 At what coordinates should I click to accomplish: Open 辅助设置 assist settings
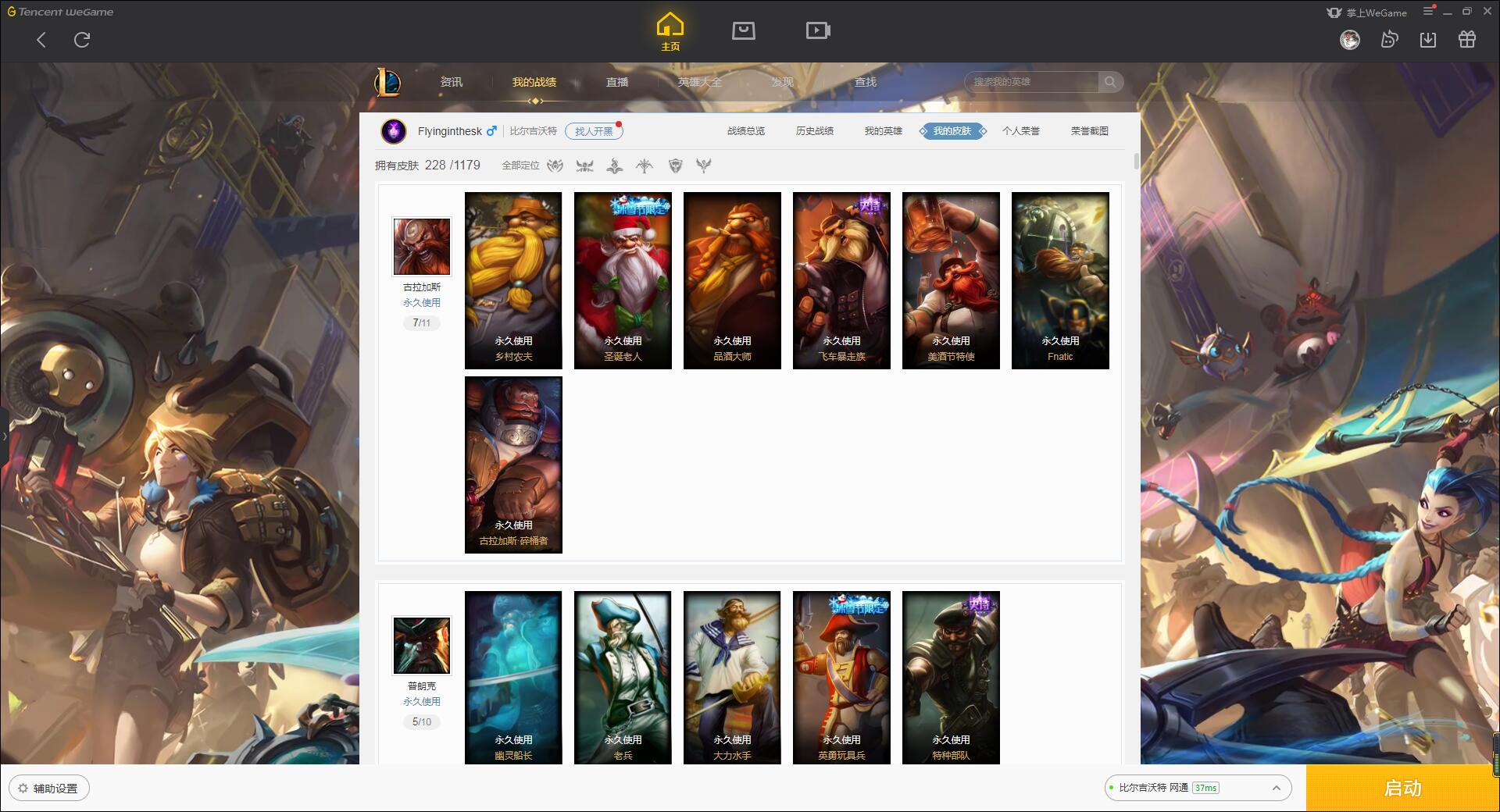pyautogui.click(x=48, y=789)
